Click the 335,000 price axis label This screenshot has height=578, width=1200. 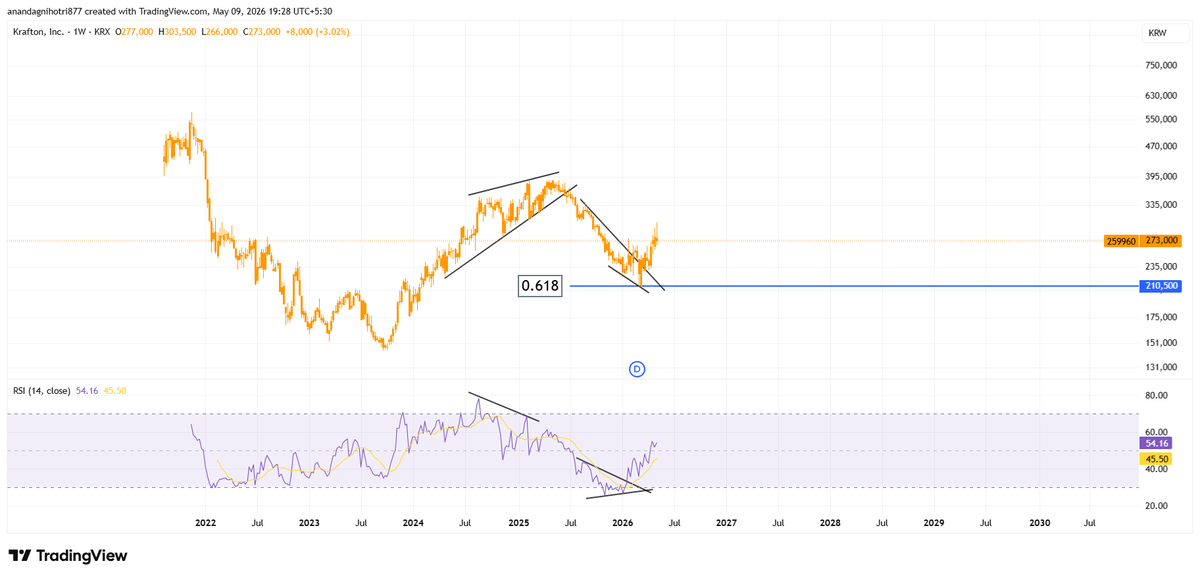pos(1161,206)
